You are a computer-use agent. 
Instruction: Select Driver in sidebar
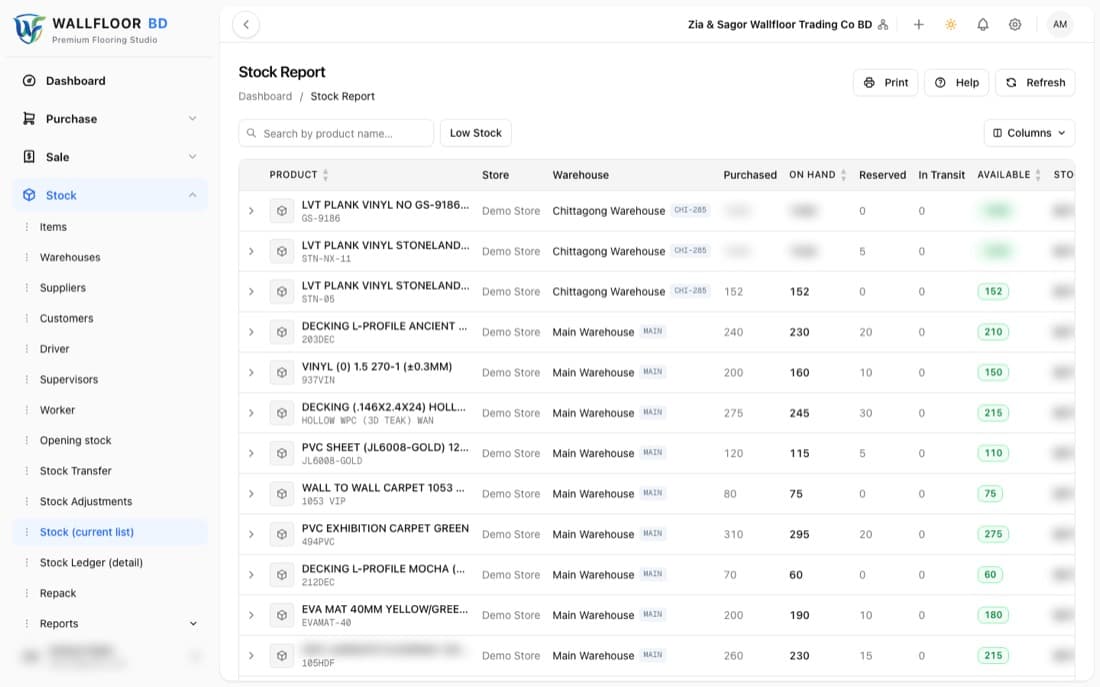(55, 349)
